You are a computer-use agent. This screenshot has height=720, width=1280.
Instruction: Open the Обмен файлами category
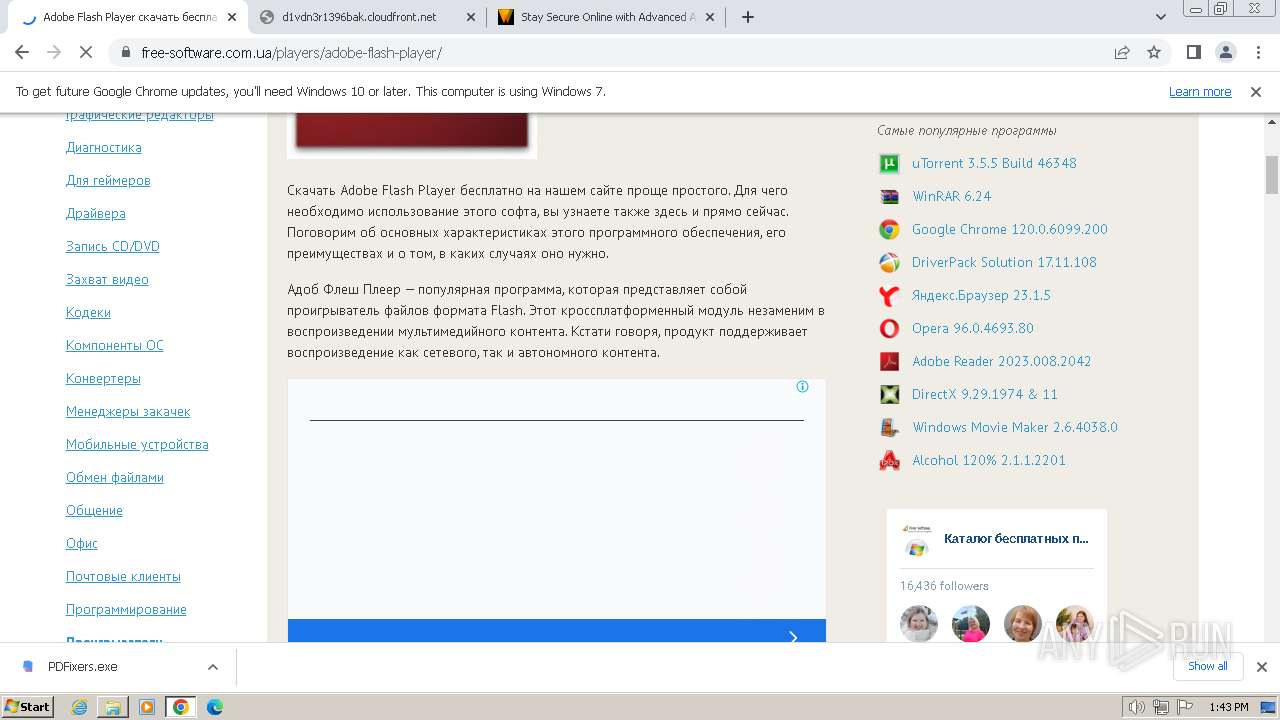point(115,478)
